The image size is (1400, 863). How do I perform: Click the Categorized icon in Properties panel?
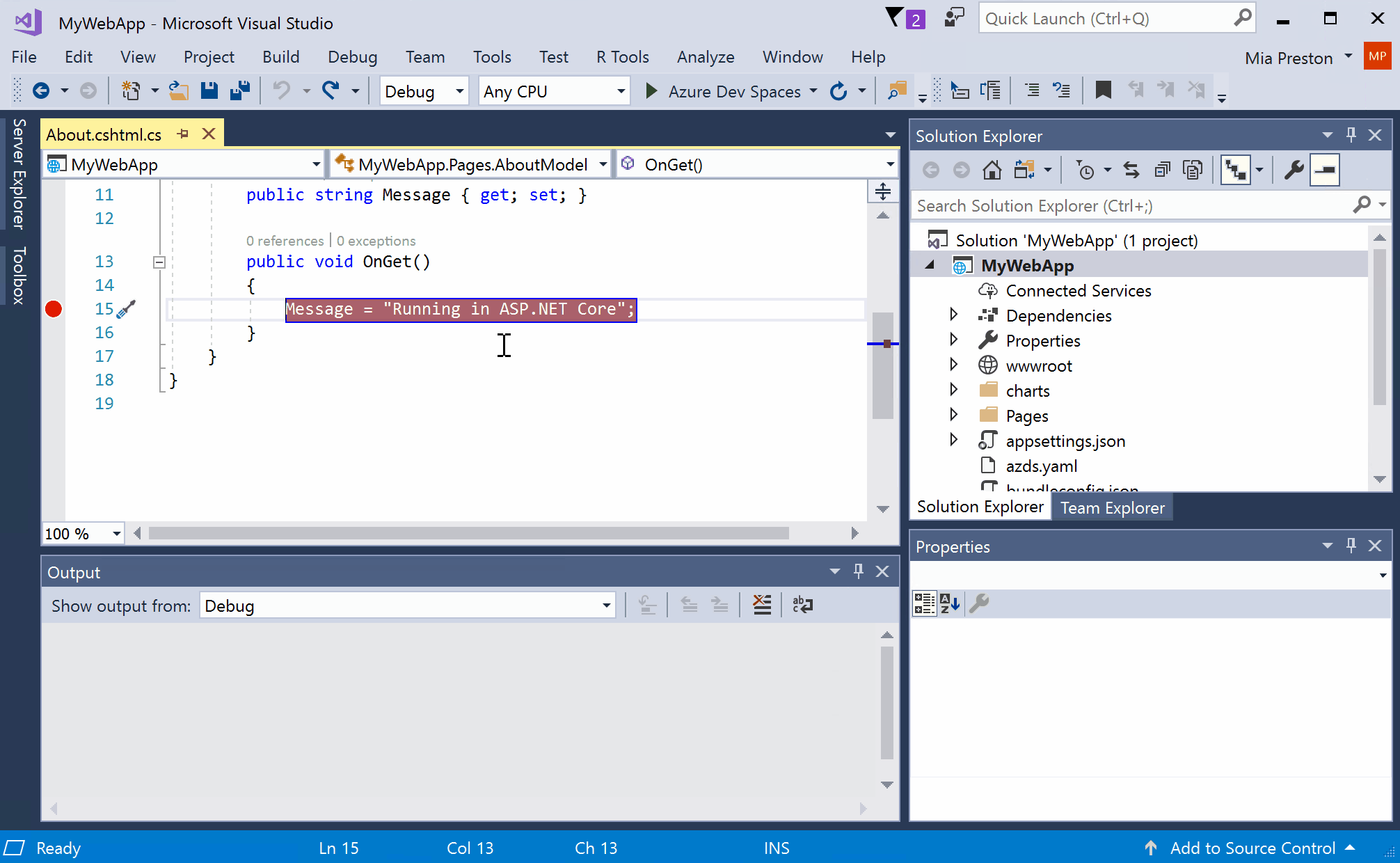[924, 603]
